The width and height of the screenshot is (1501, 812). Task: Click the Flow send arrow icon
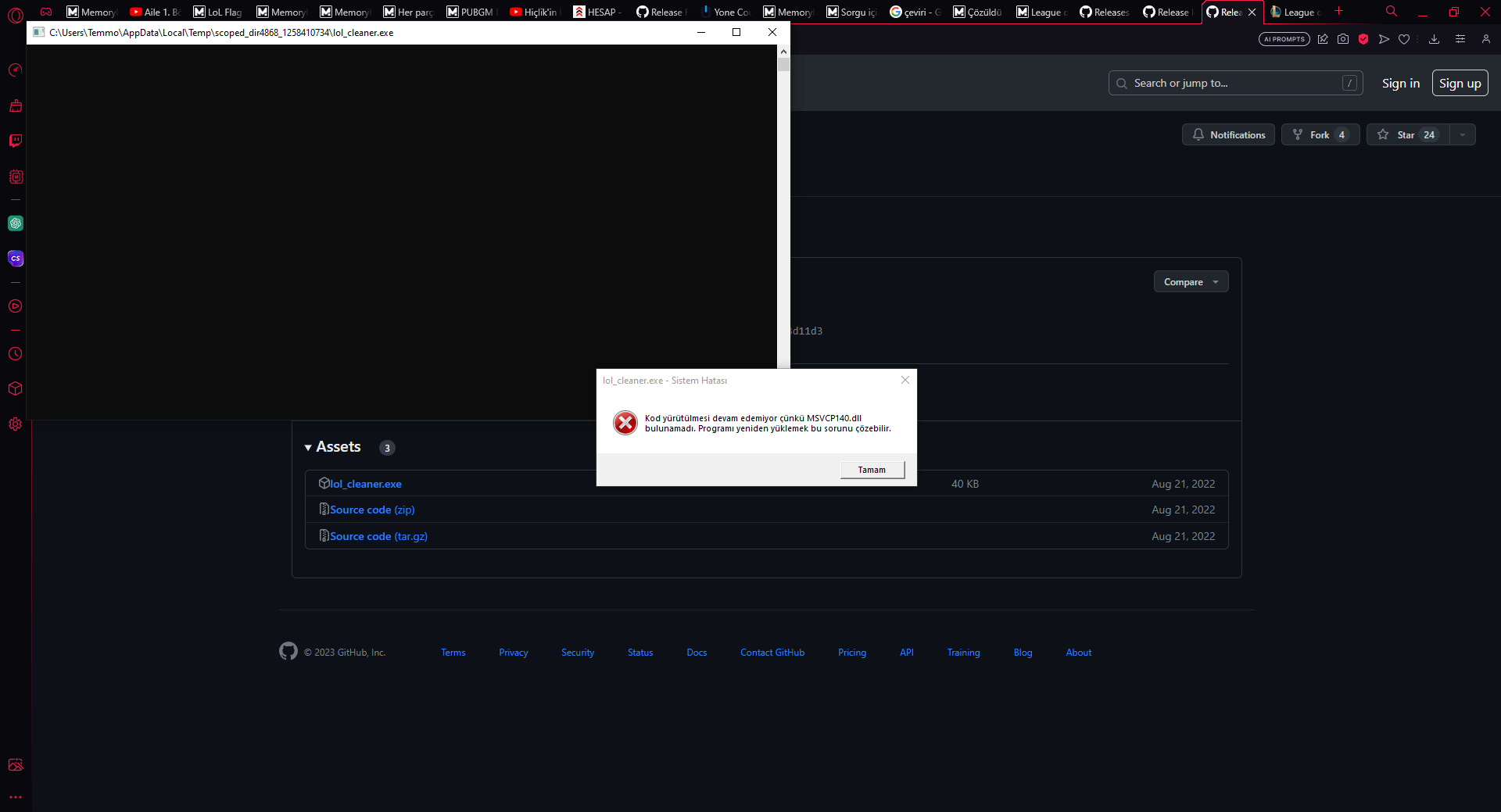(x=1384, y=39)
